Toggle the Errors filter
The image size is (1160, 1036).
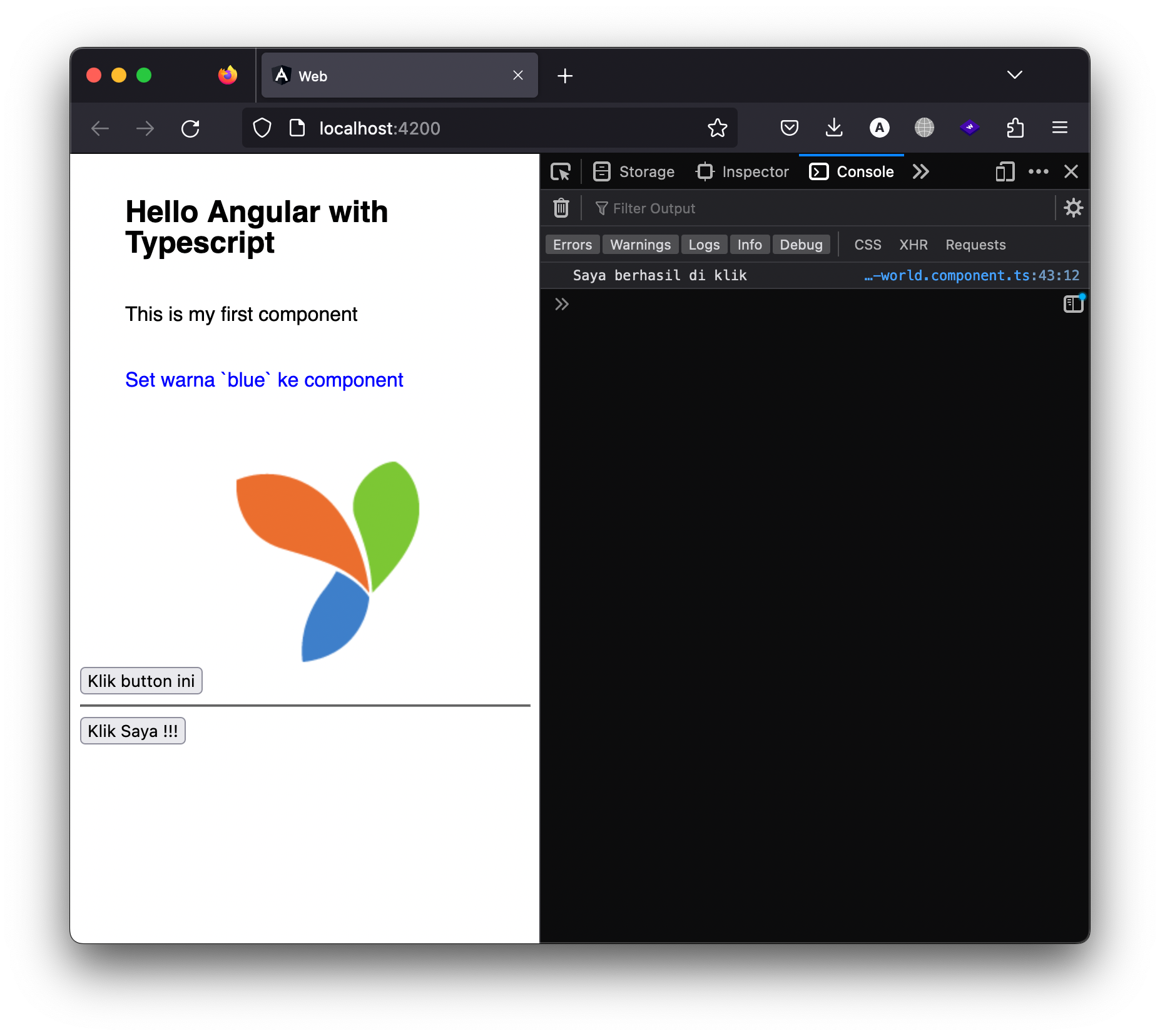tap(572, 245)
